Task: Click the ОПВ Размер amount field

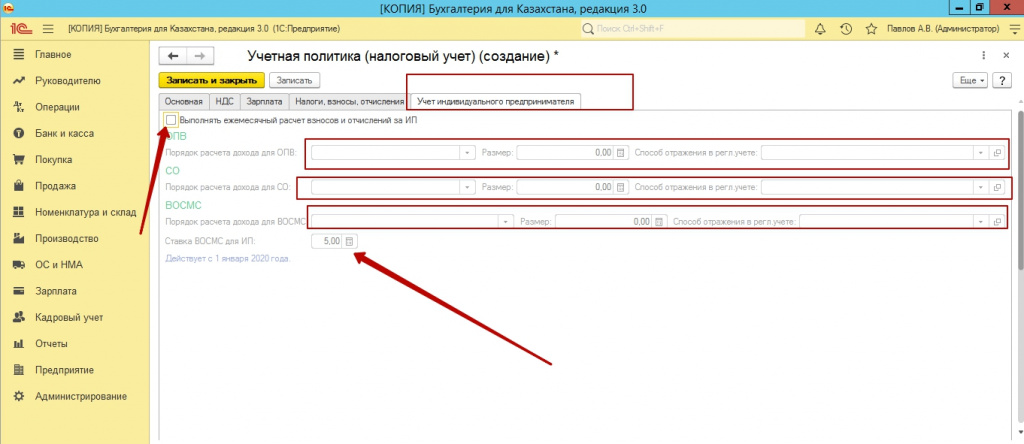Action: (566, 153)
